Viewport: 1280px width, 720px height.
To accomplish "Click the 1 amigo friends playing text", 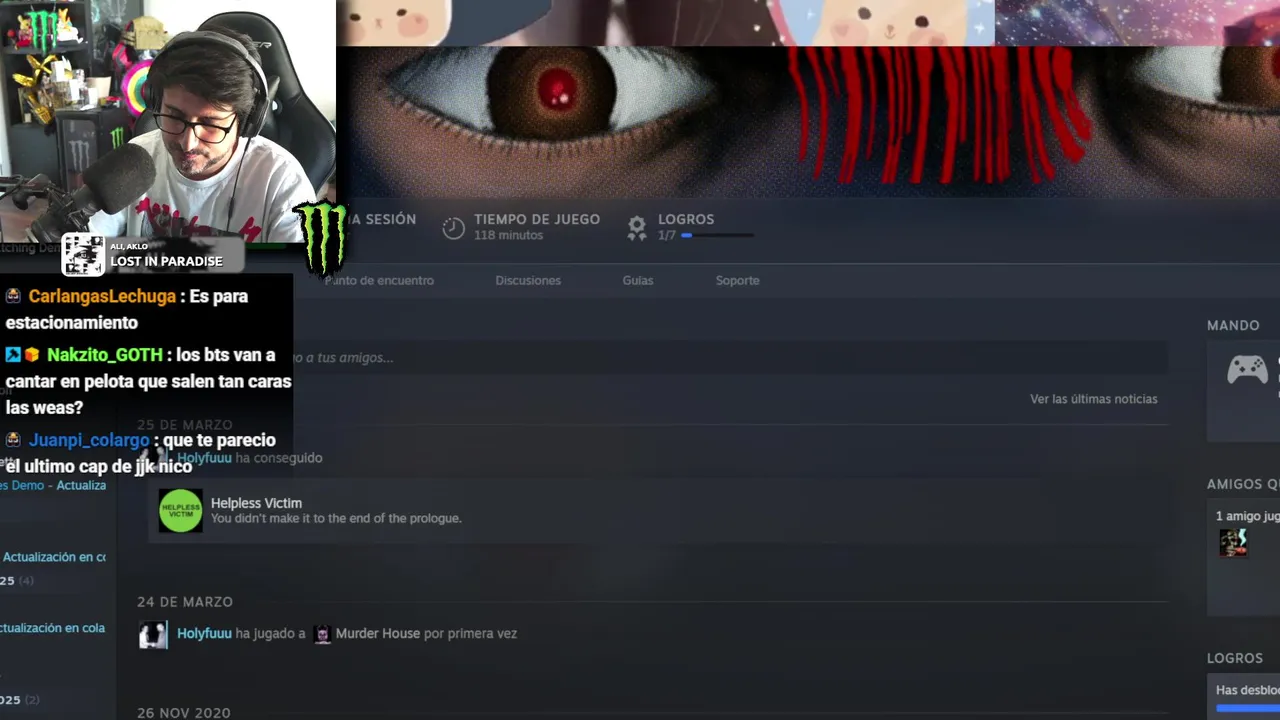I will (x=1247, y=517).
